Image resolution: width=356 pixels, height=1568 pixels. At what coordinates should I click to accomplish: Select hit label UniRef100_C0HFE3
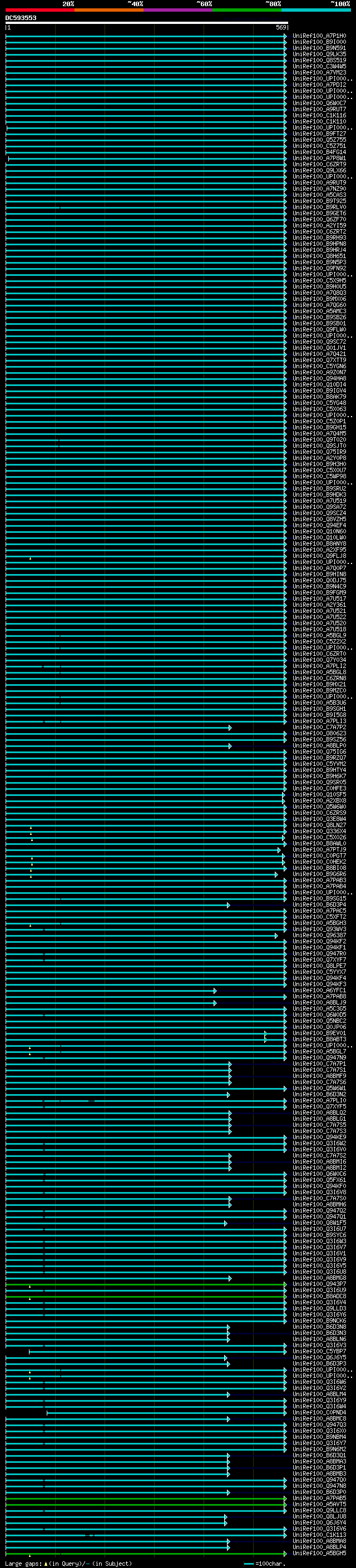319,788
